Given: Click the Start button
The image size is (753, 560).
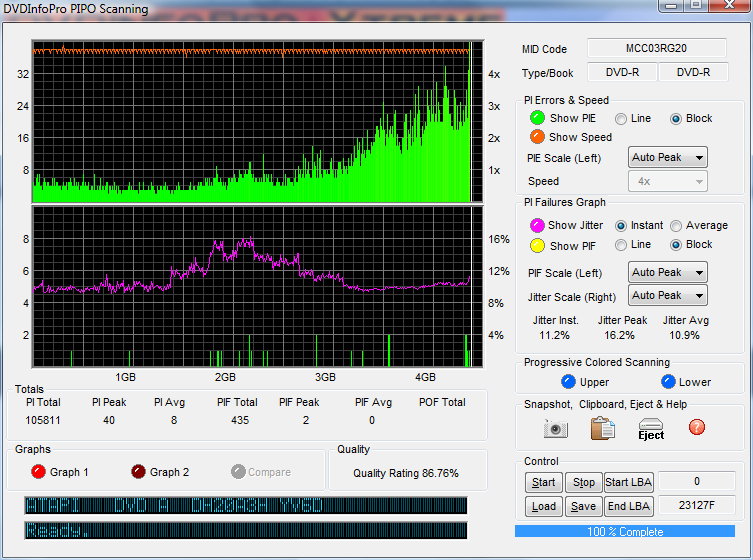Looking at the screenshot, I should click(544, 482).
